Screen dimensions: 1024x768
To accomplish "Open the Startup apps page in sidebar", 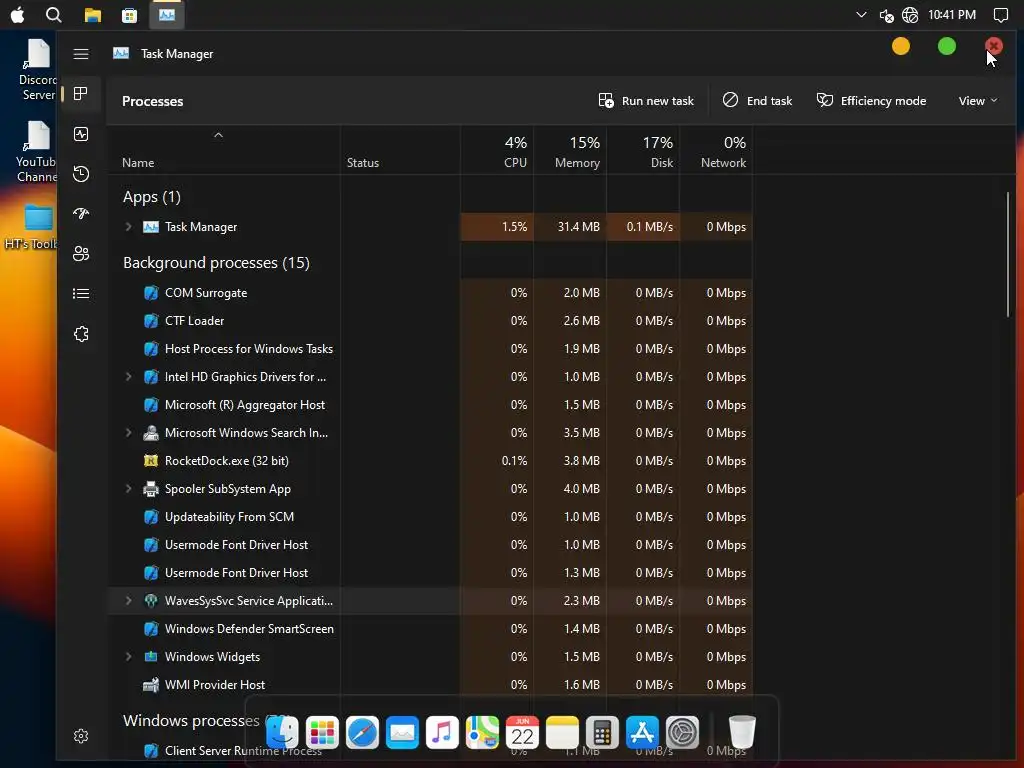I will (x=81, y=214).
